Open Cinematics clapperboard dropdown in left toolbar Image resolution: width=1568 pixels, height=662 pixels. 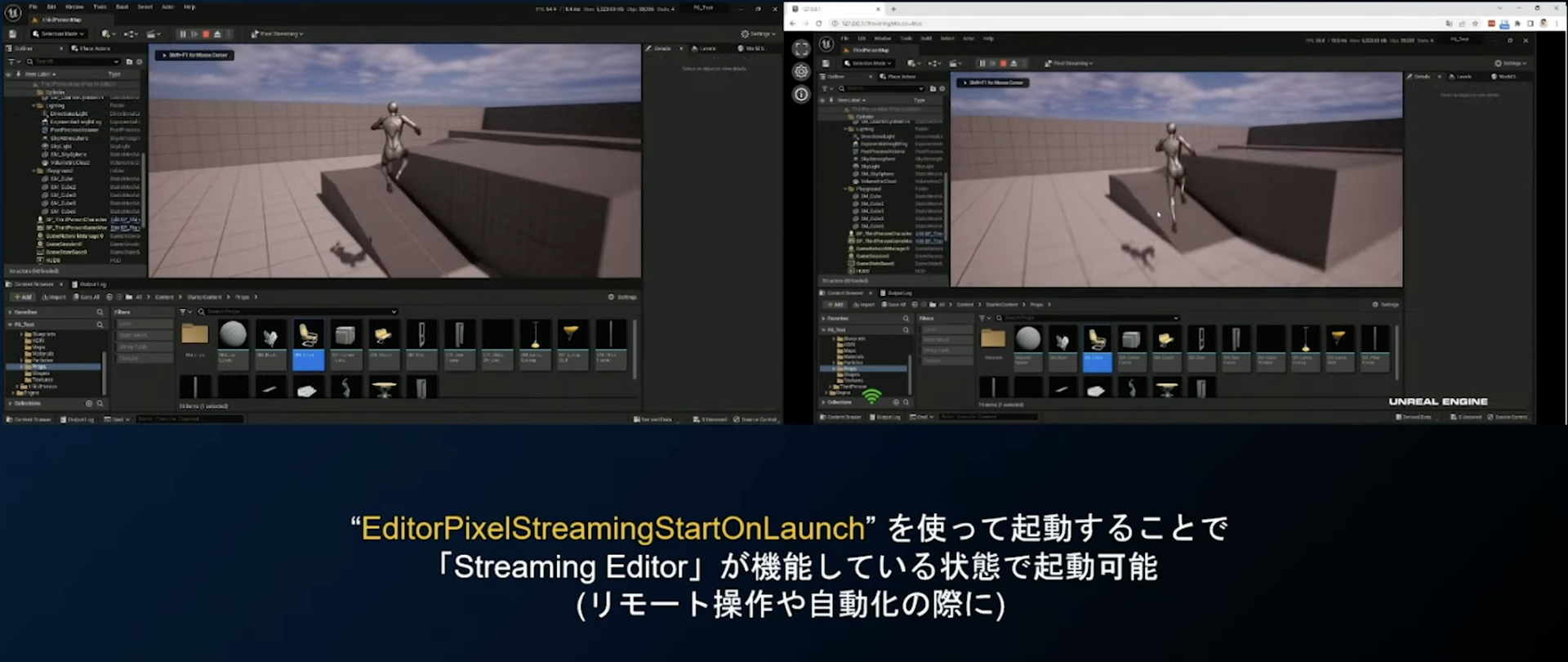[153, 34]
